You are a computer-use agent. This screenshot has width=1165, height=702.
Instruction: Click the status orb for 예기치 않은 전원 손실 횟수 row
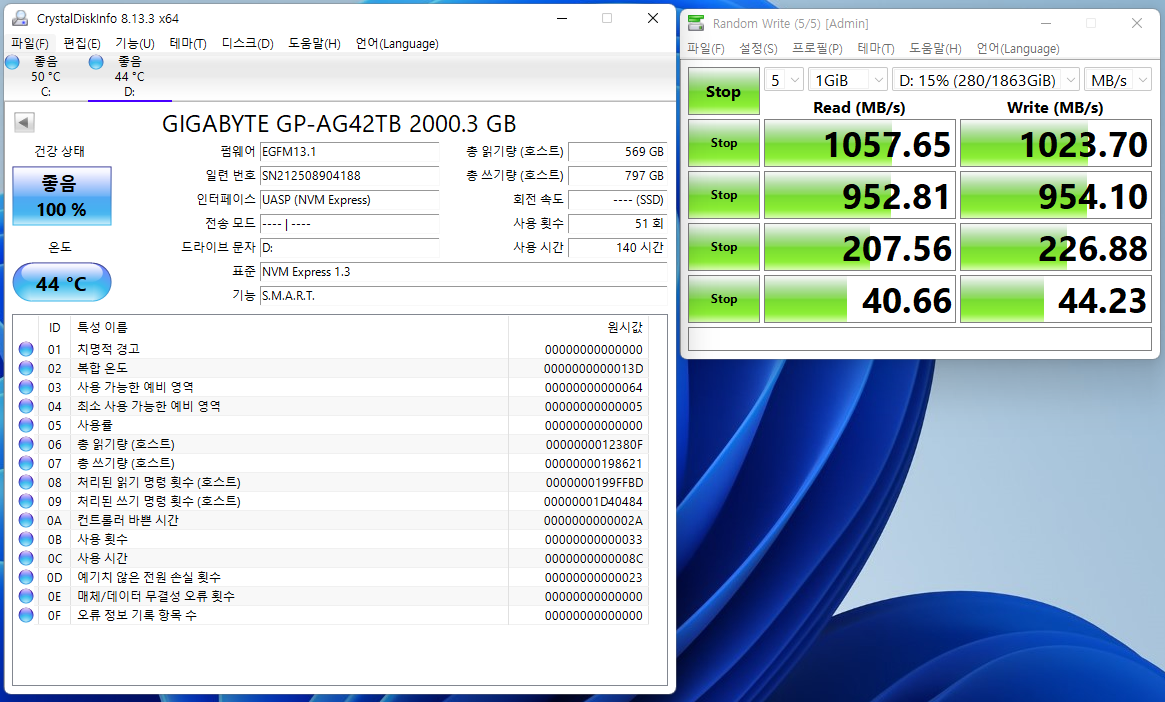coord(26,577)
